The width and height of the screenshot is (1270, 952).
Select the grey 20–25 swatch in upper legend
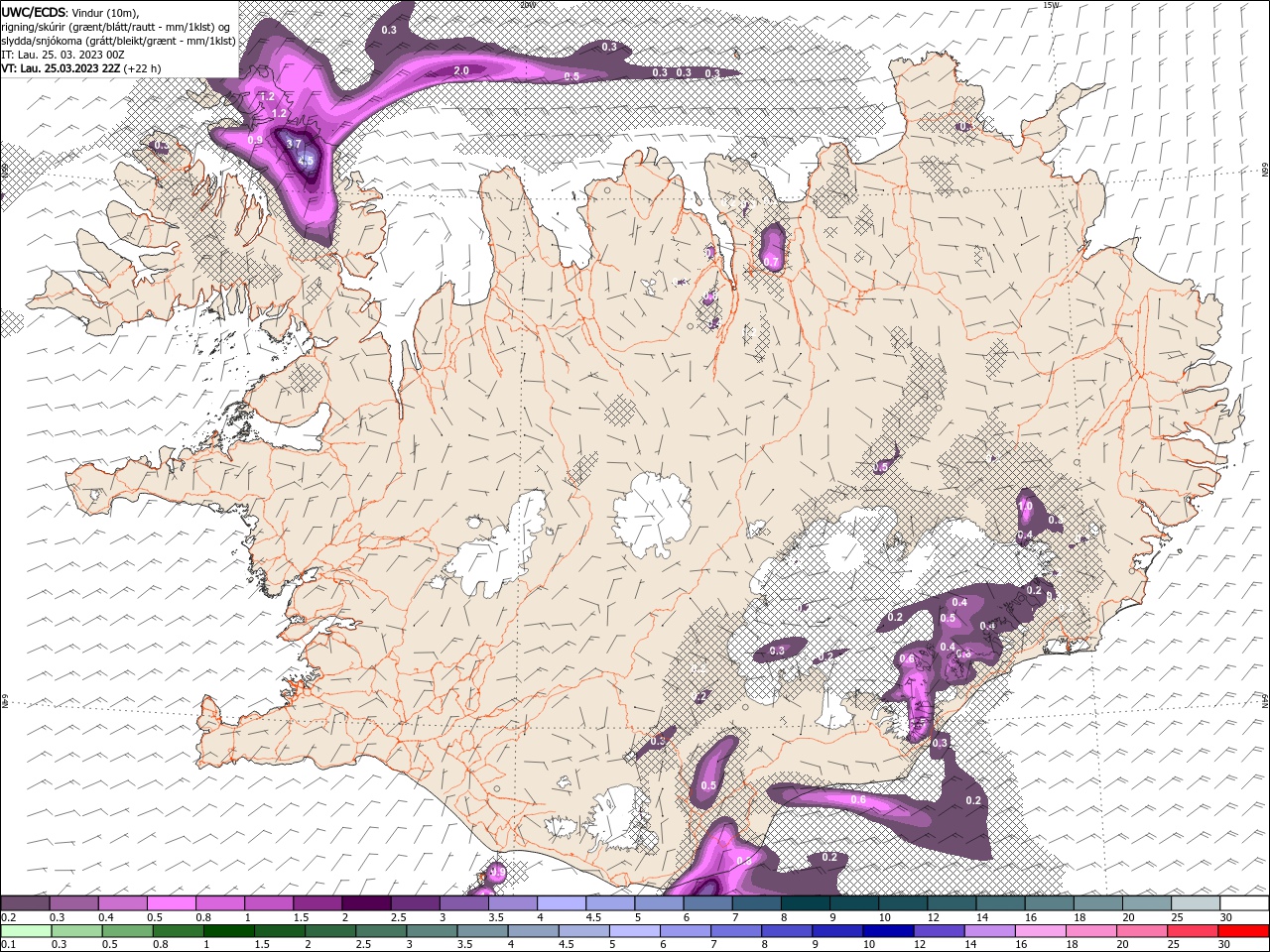coord(1147,902)
